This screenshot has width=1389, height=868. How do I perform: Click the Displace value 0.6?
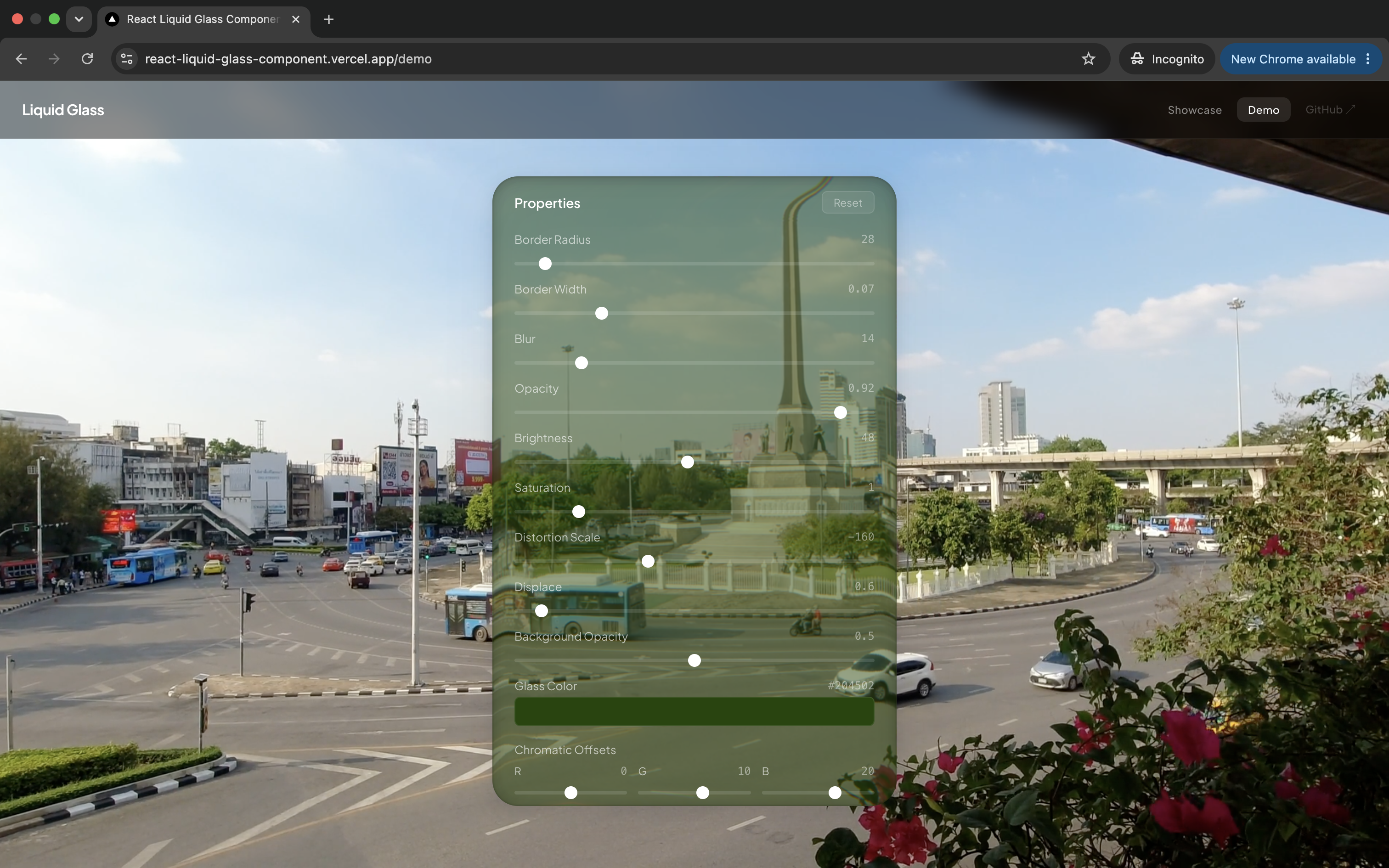(864, 586)
